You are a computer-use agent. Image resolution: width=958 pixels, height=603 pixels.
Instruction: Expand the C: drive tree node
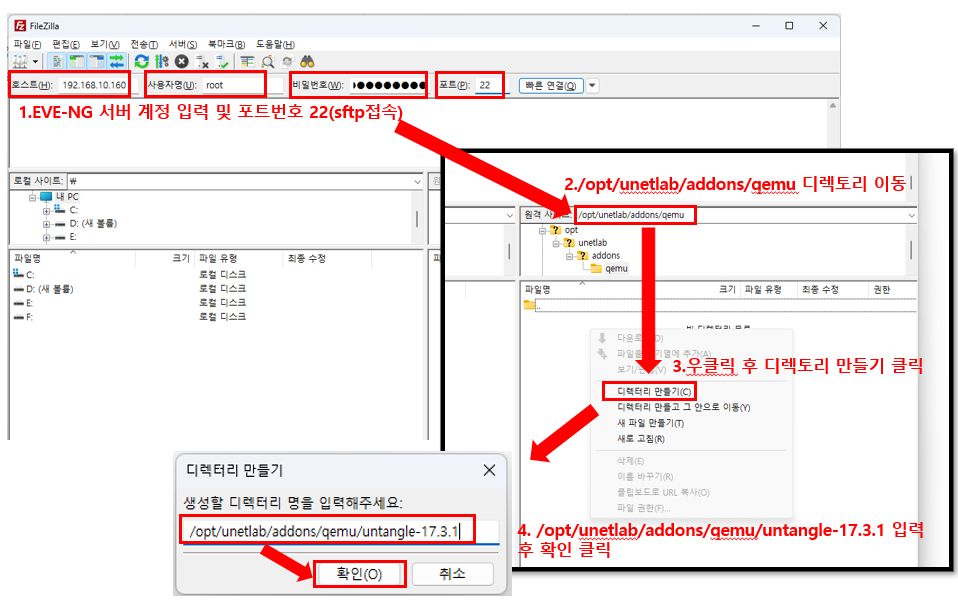tap(46, 211)
